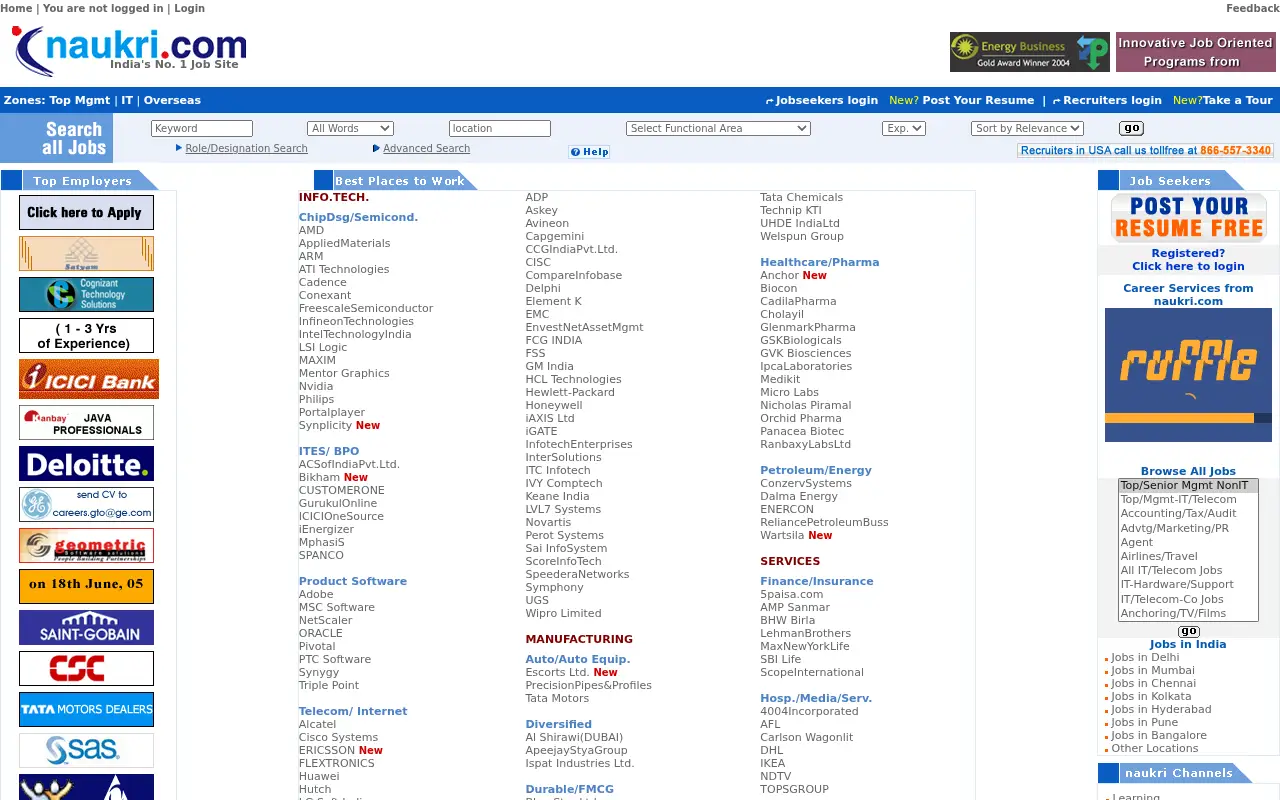Image resolution: width=1280 pixels, height=800 pixels.
Task: Open the IT zone
Action: (127, 100)
